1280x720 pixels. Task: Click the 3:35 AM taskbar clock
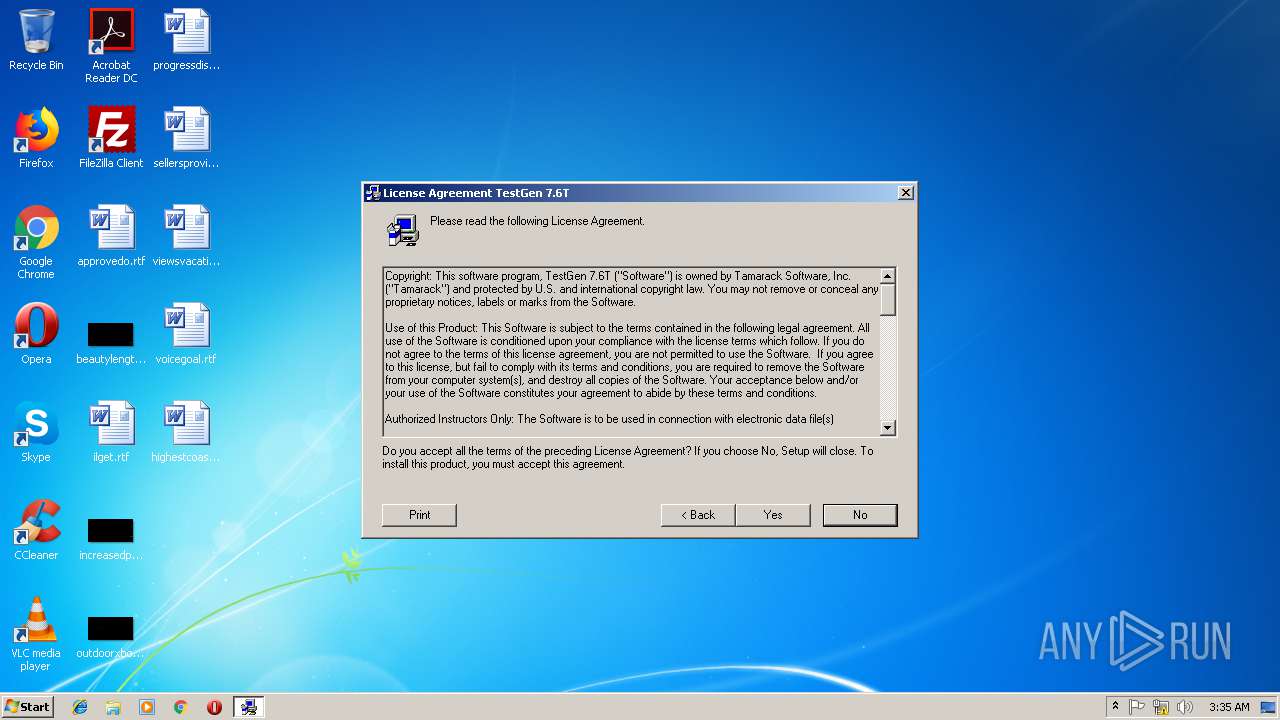tap(1229, 707)
